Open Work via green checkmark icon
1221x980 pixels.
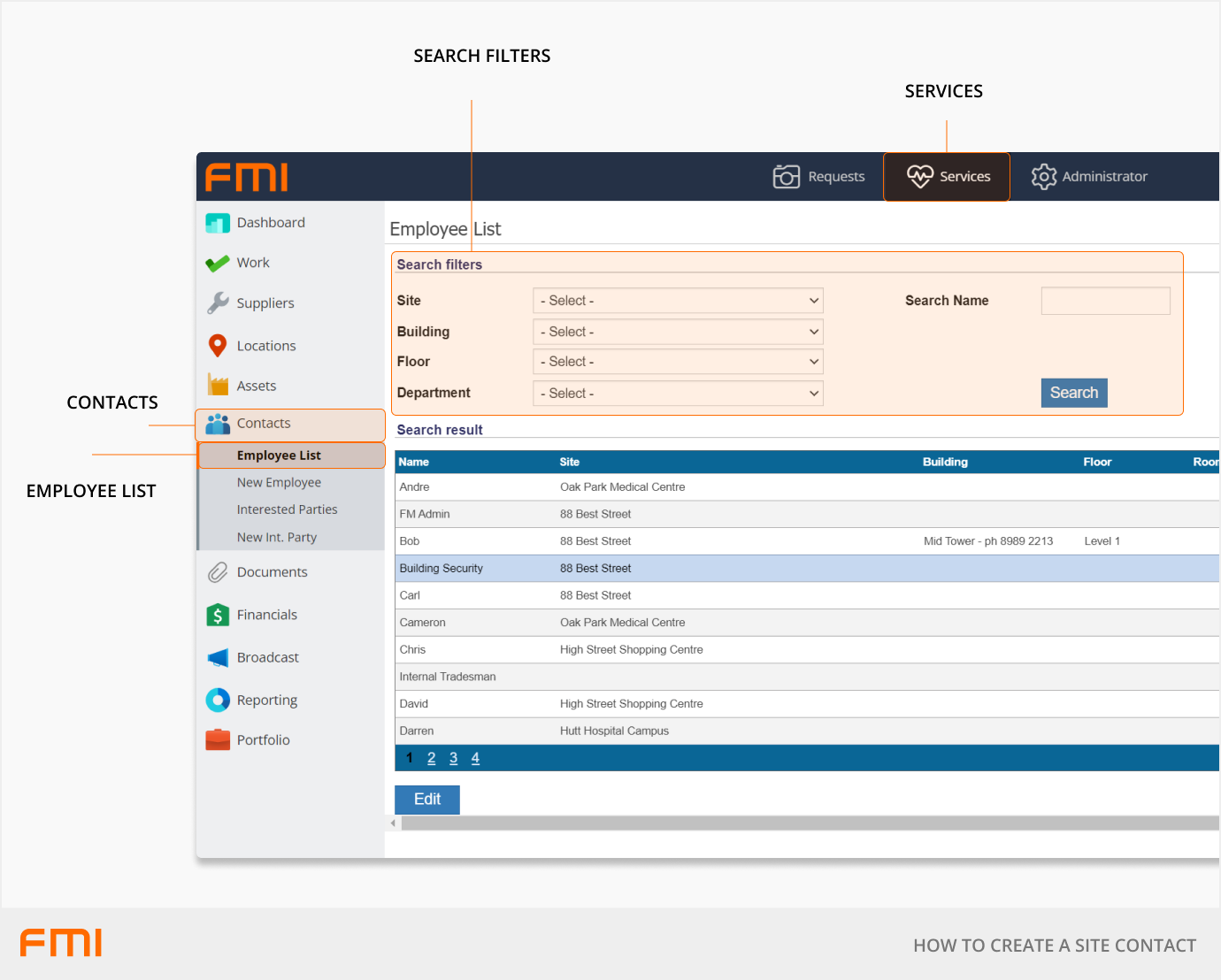point(218,264)
